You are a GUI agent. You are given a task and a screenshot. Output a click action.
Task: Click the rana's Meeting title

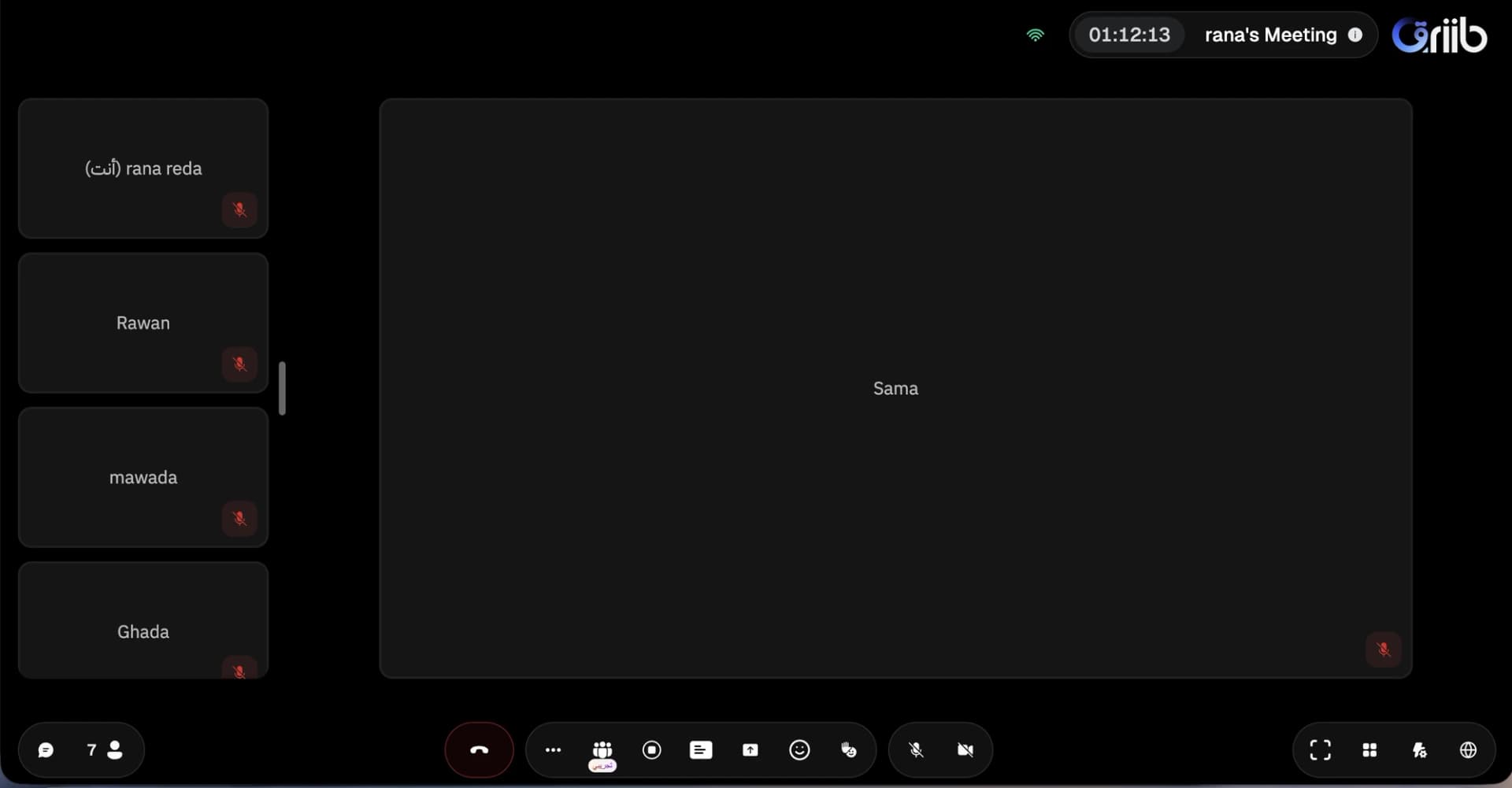pos(1270,35)
